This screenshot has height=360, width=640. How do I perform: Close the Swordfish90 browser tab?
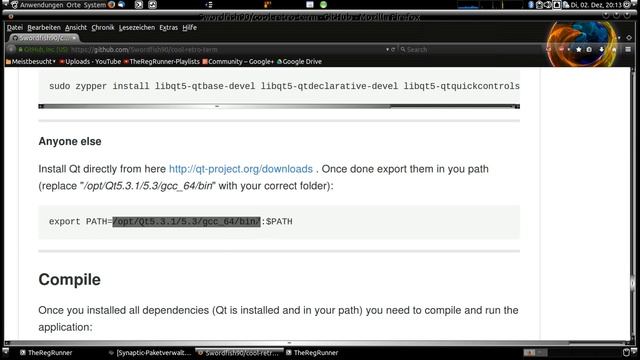74,38
